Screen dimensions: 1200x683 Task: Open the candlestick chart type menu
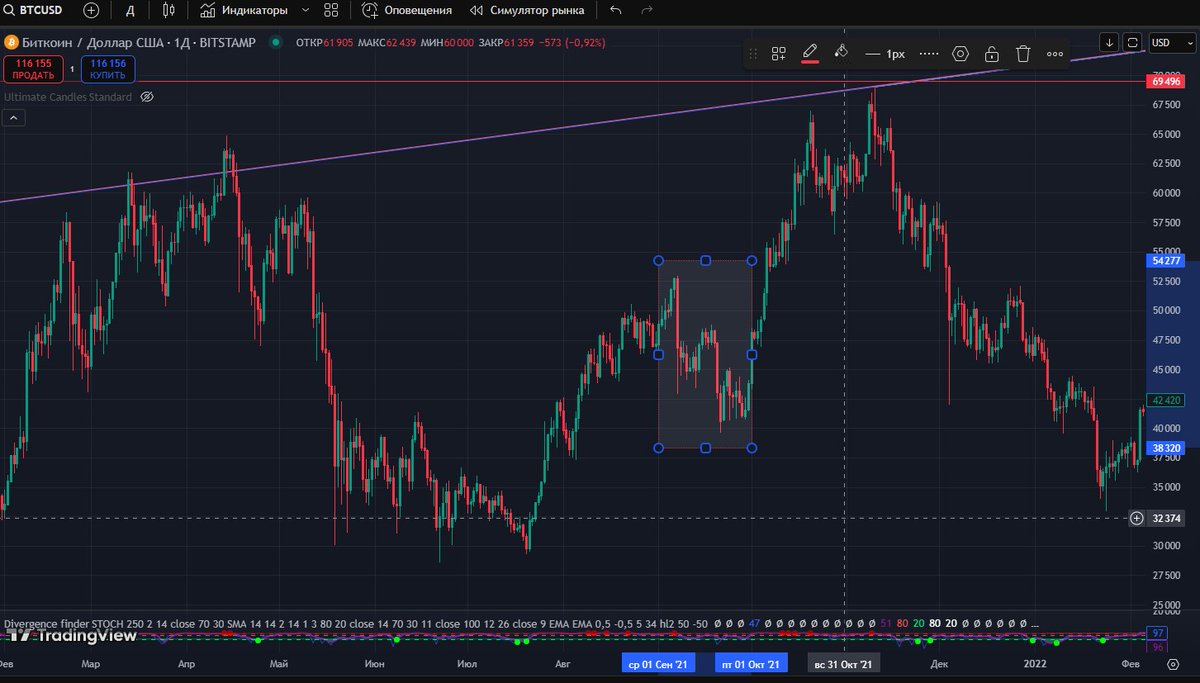pyautogui.click(x=168, y=10)
